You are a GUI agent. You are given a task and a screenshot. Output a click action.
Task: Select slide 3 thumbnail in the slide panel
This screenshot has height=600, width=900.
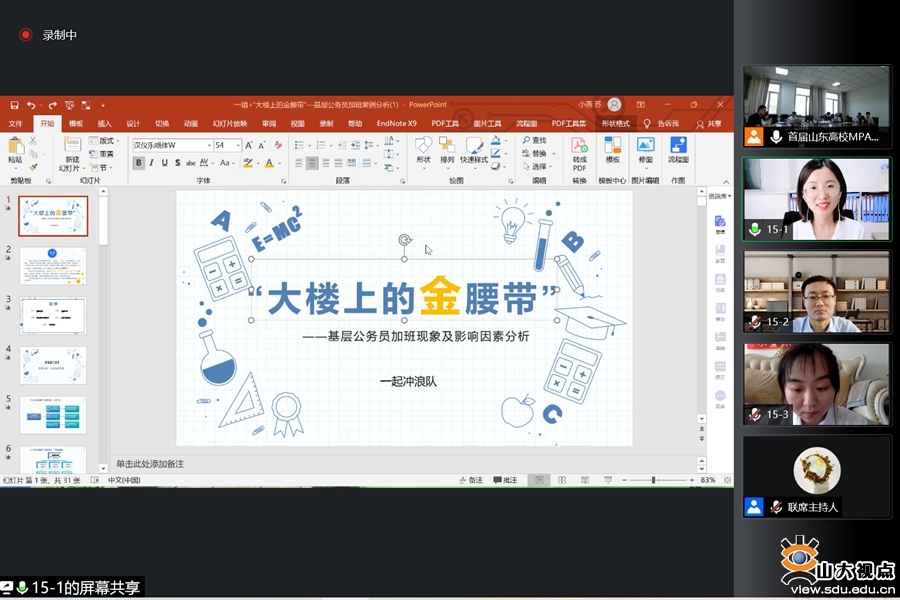(53, 315)
